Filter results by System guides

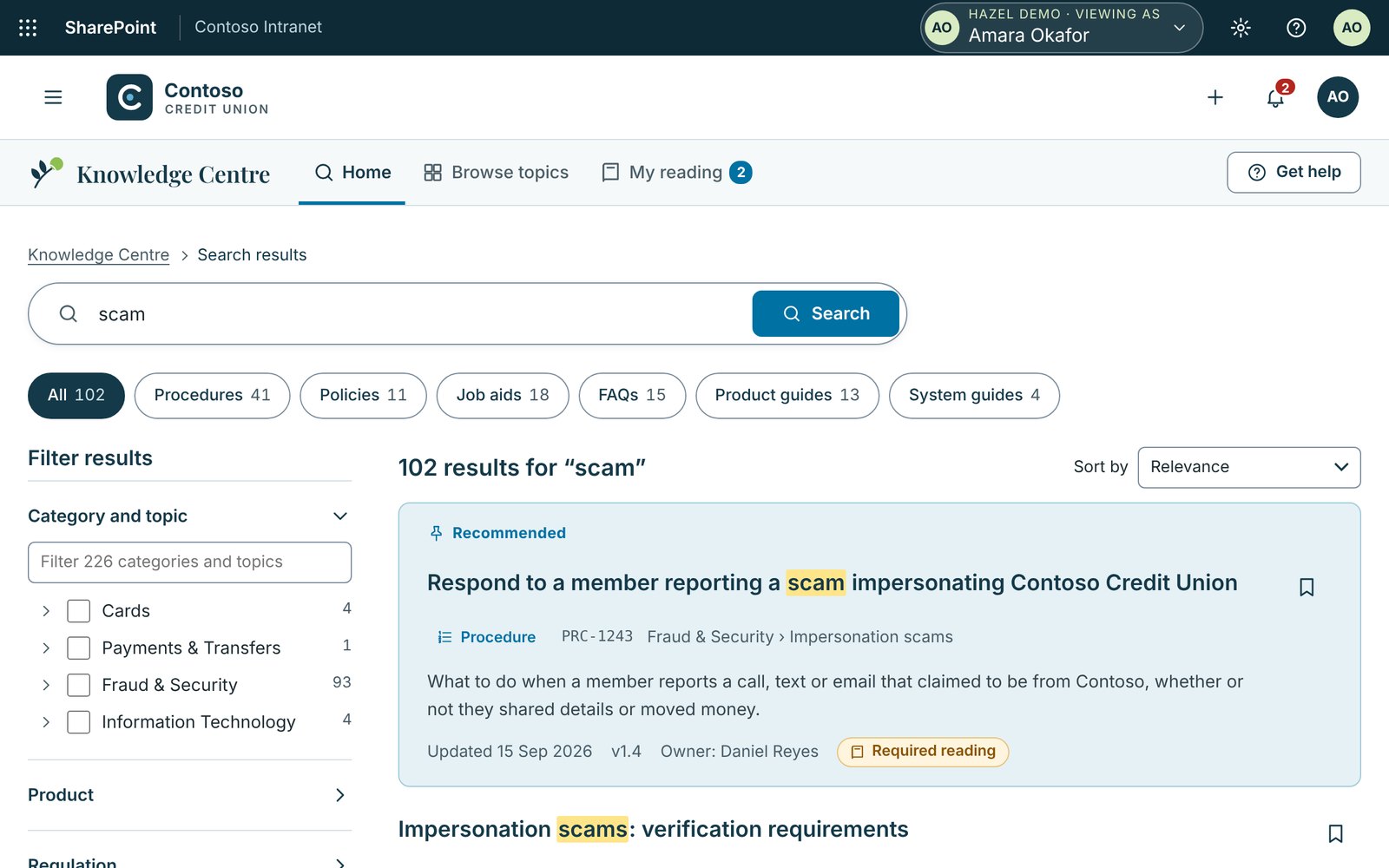(x=974, y=396)
